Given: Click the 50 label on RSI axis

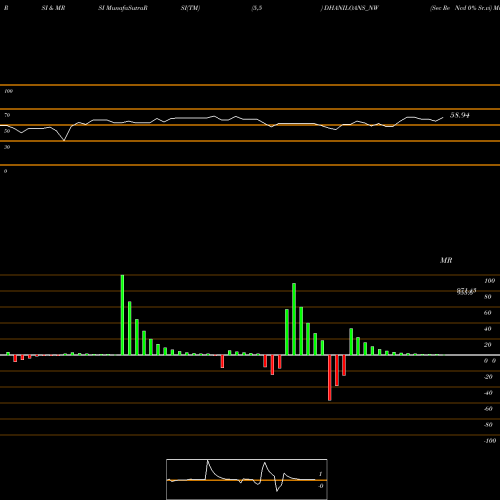Looking at the screenshot, I should (7, 131).
